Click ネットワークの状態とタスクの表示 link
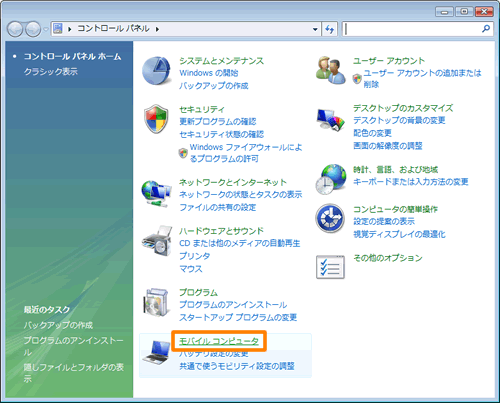This screenshot has height=403, width=500. coord(241,195)
